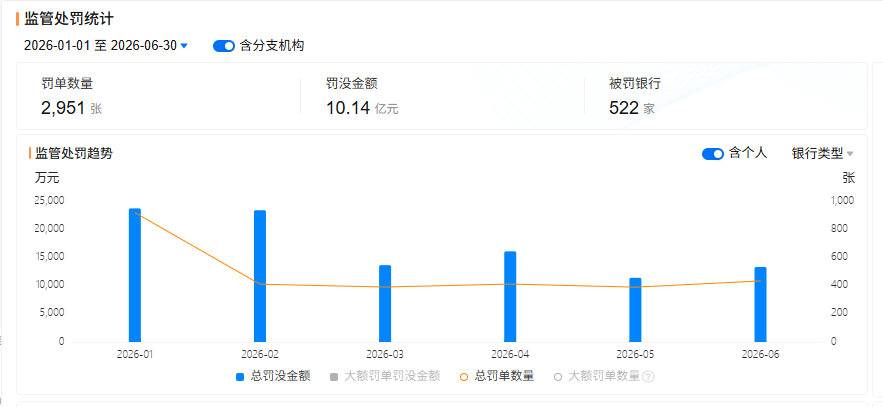
Task: Click the blue bar for 2026-01
Action: [x=135, y=275]
